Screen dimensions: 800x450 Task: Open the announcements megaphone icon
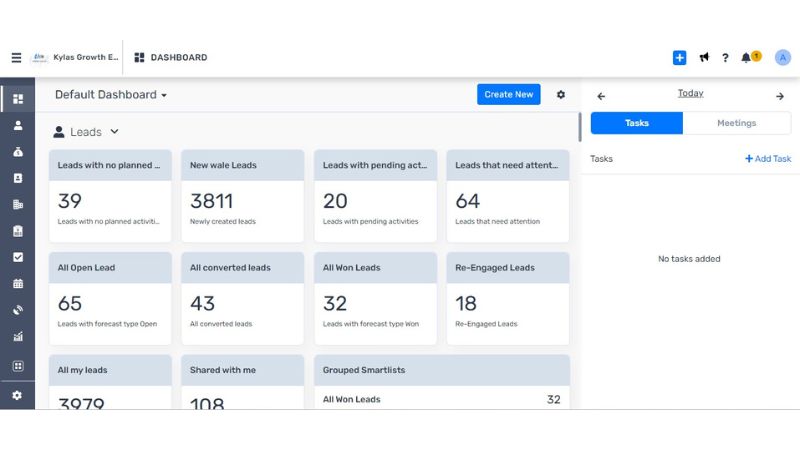704,58
